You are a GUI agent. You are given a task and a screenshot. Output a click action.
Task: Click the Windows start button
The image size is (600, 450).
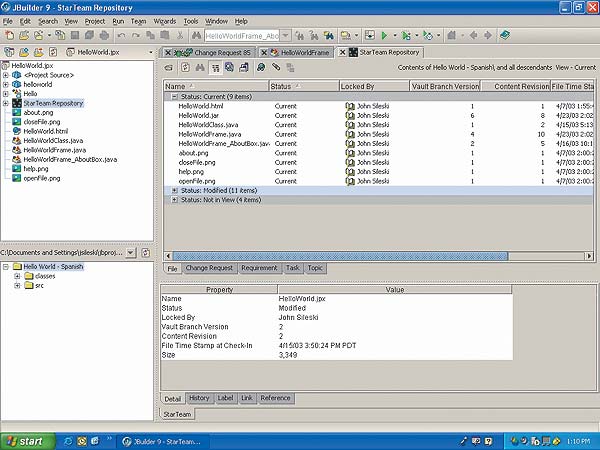(x=28, y=441)
